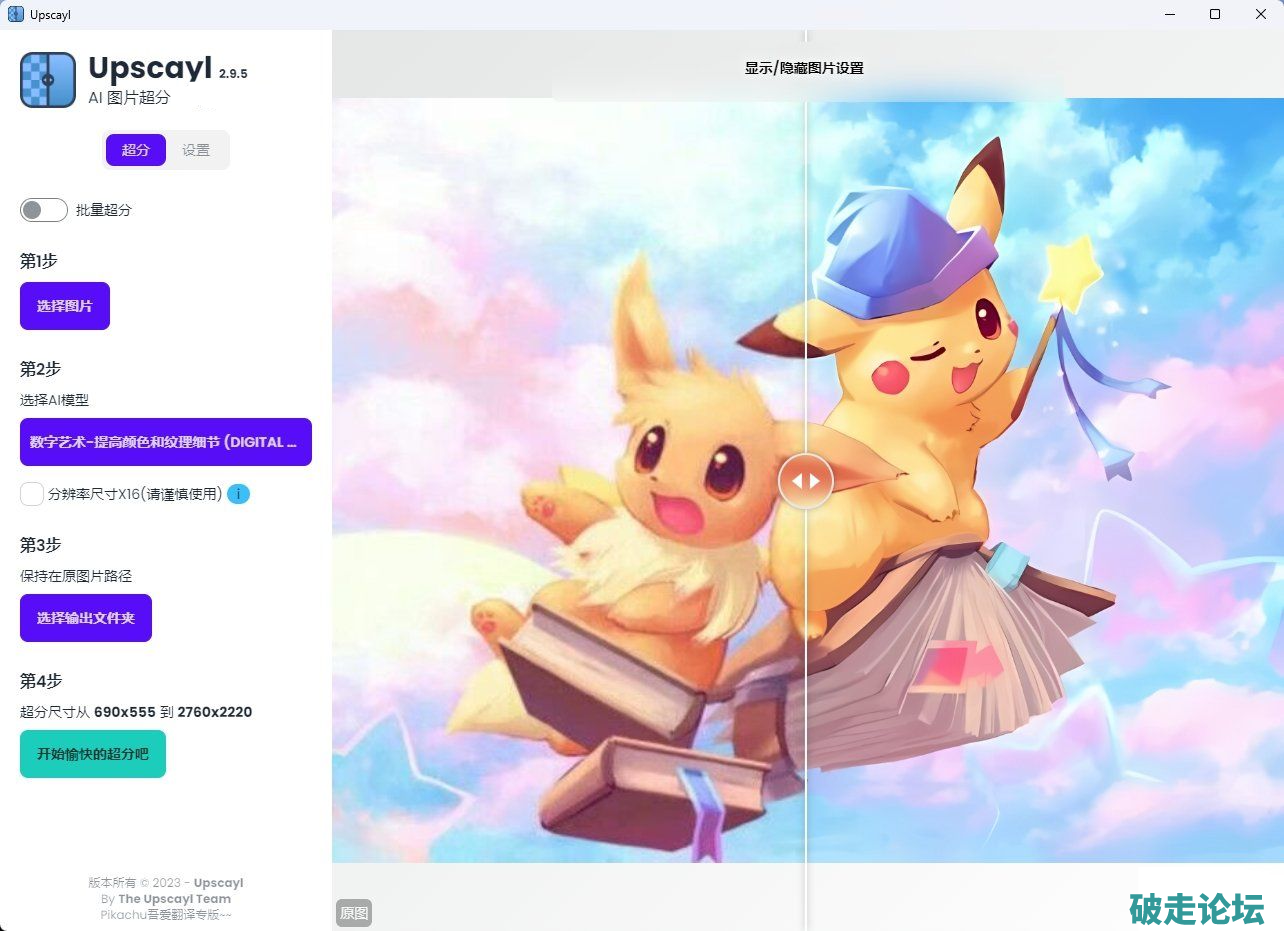Click the 选择图片 button
This screenshot has width=1284, height=931.
(65, 306)
